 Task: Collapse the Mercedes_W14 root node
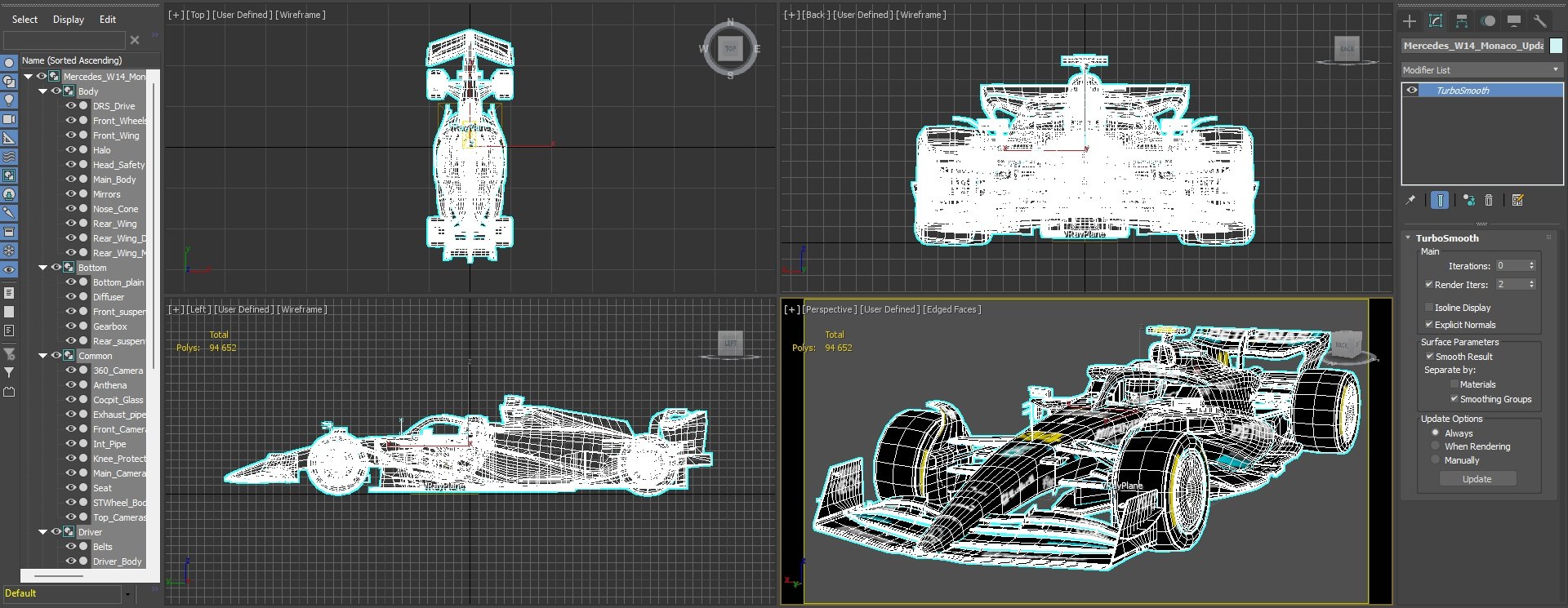pyautogui.click(x=29, y=77)
